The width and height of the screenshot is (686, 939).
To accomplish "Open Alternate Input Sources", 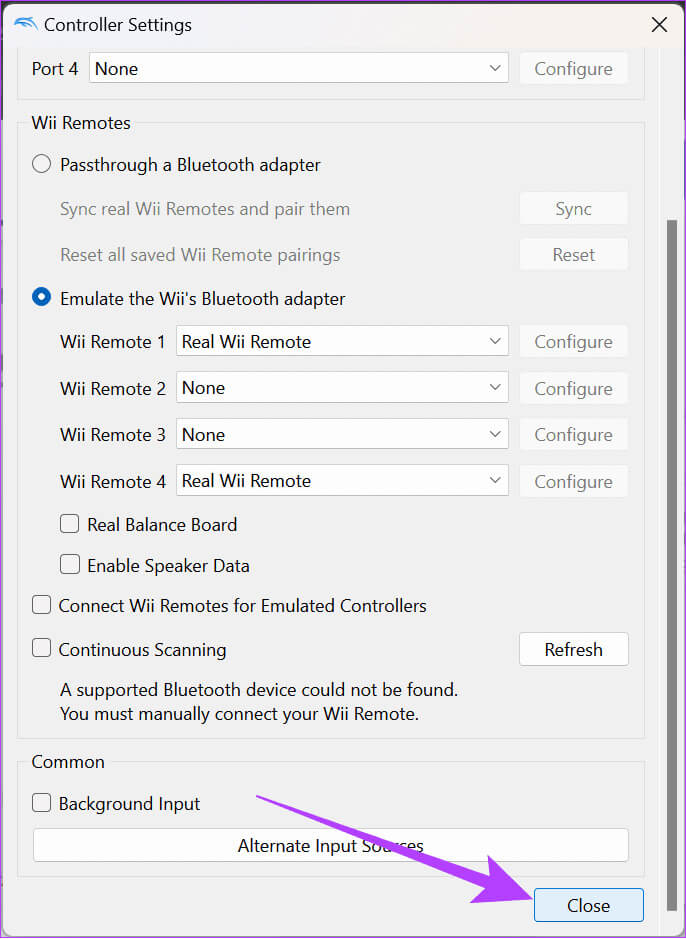I will point(330,846).
